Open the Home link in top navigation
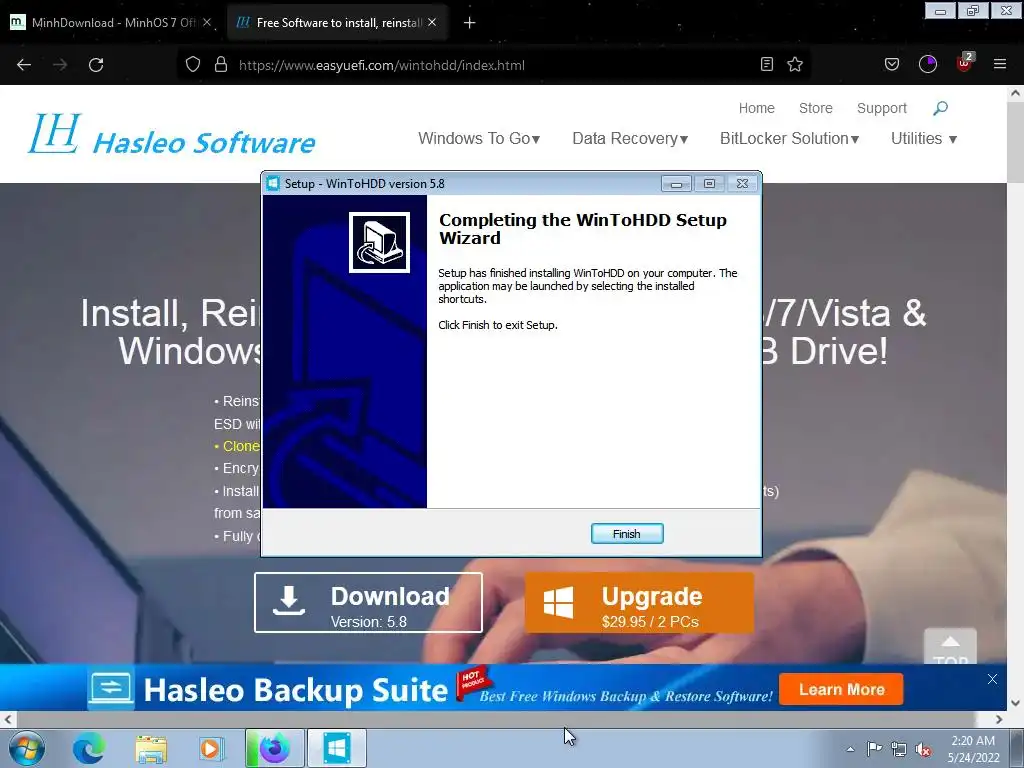 pos(756,108)
